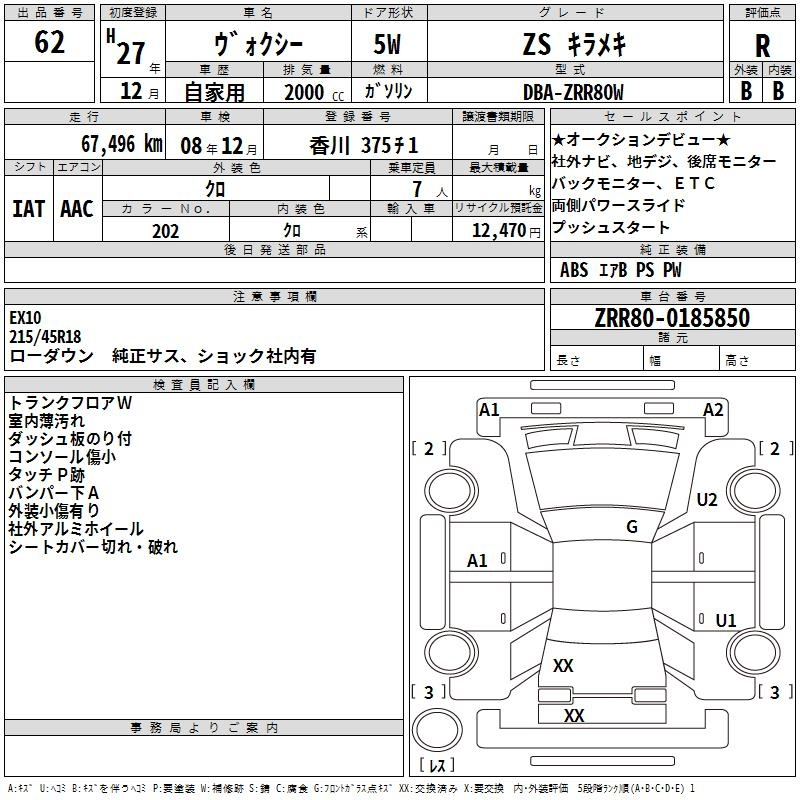Click the U1 dent mark on the diagram
This screenshot has height=800, width=800.
click(726, 620)
